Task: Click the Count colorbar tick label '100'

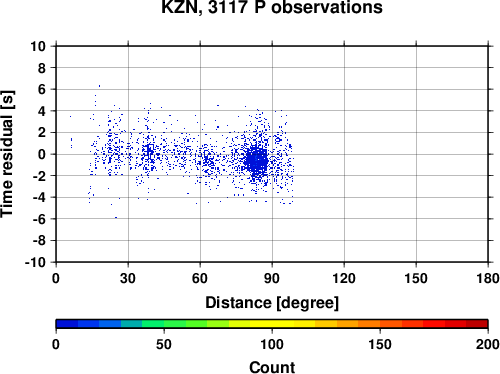Action: point(272,344)
